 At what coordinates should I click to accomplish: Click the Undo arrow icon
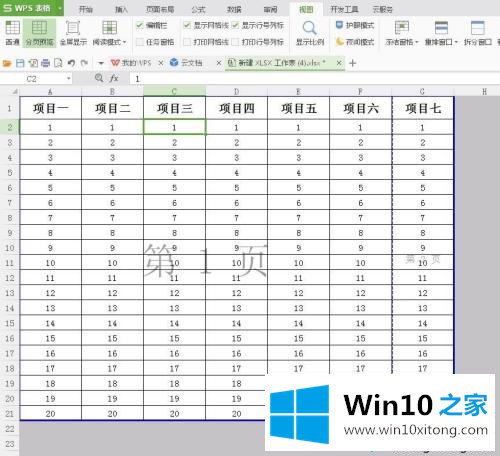(x=71, y=63)
